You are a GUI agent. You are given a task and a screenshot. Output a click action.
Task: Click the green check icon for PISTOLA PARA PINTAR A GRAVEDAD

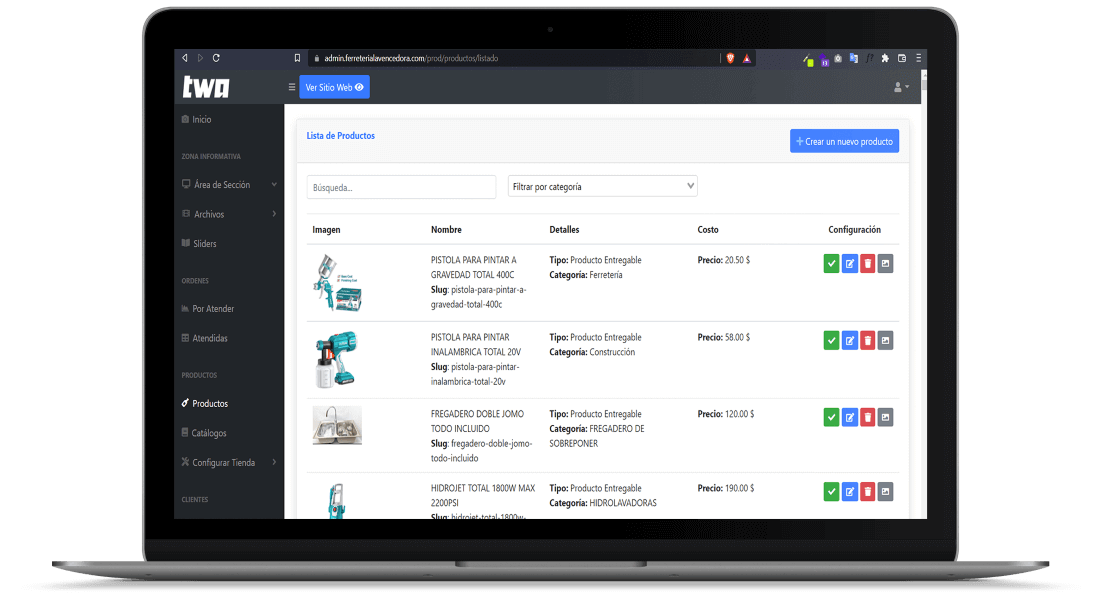[831, 263]
